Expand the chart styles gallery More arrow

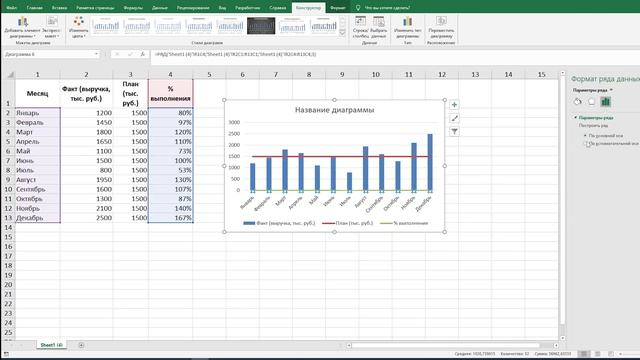pyautogui.click(x=342, y=32)
